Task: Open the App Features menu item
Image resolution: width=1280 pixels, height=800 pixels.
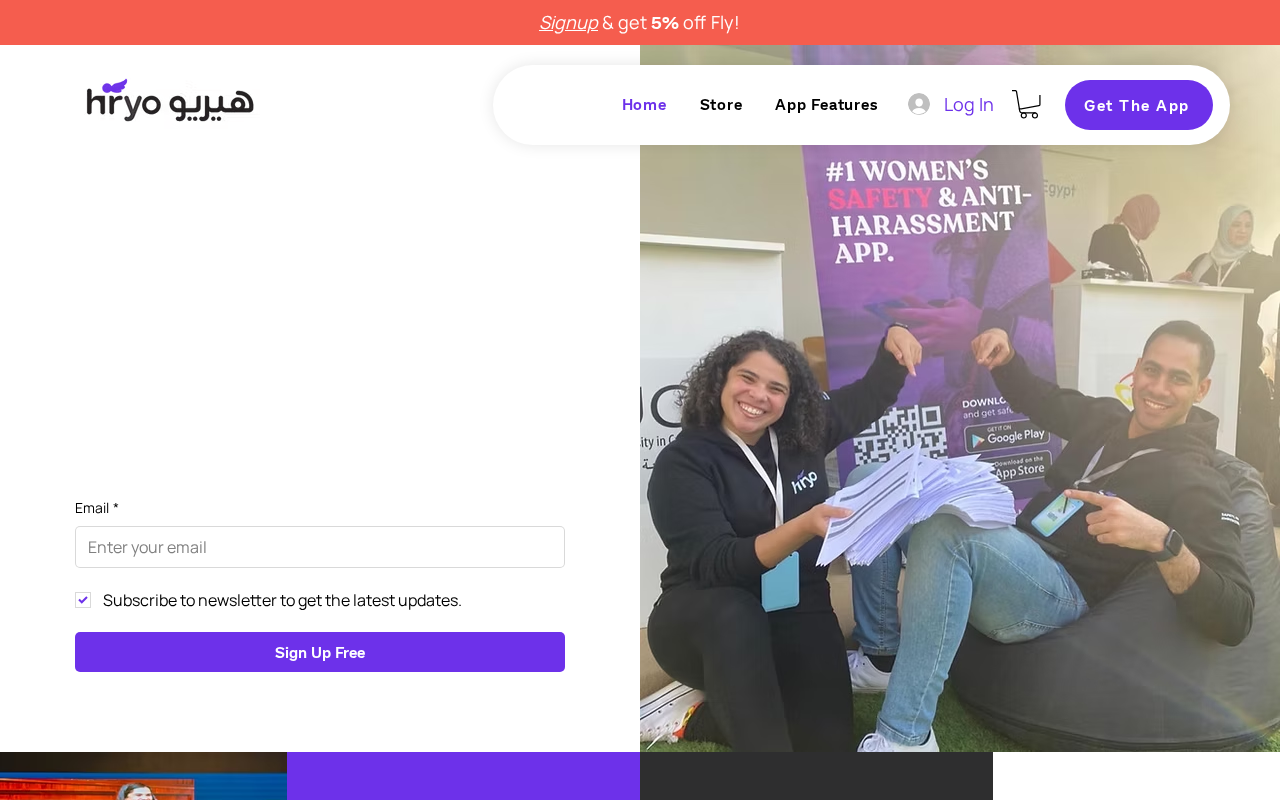Action: tap(826, 104)
